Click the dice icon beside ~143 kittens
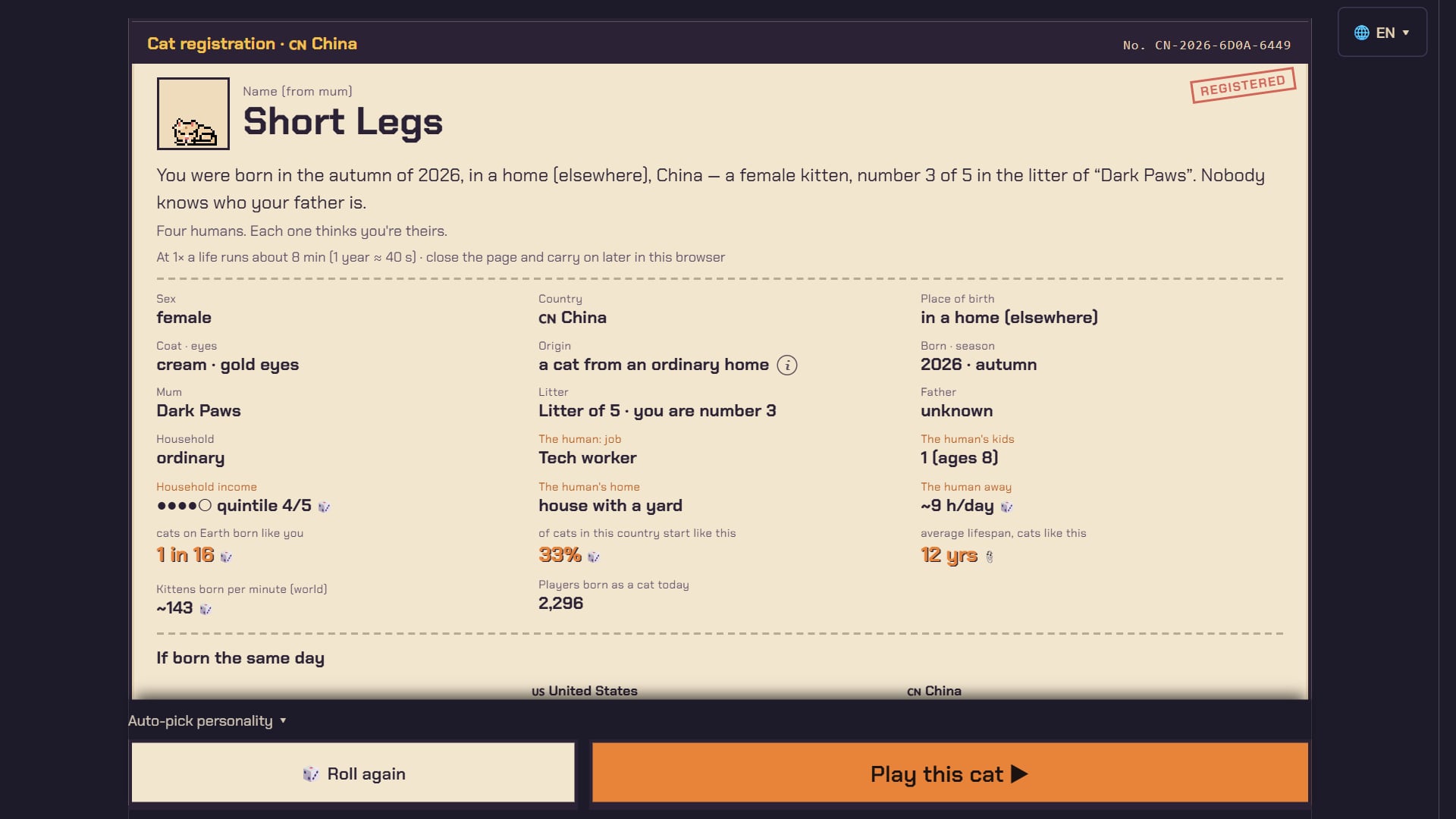Image resolution: width=1456 pixels, height=819 pixels. [x=205, y=609]
